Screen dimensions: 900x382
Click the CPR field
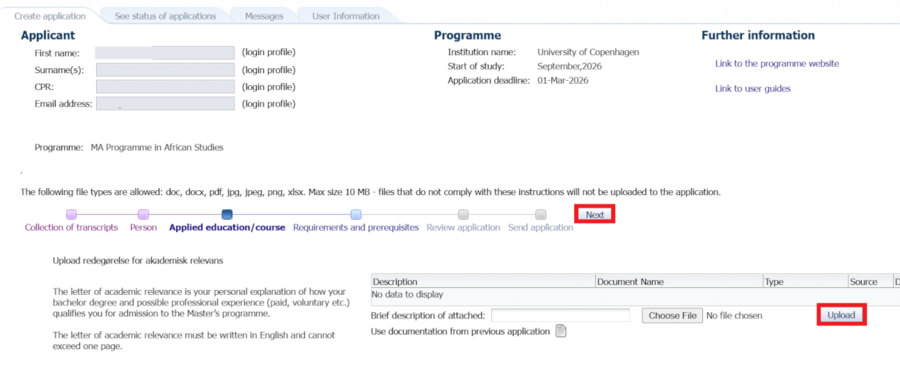(165, 87)
